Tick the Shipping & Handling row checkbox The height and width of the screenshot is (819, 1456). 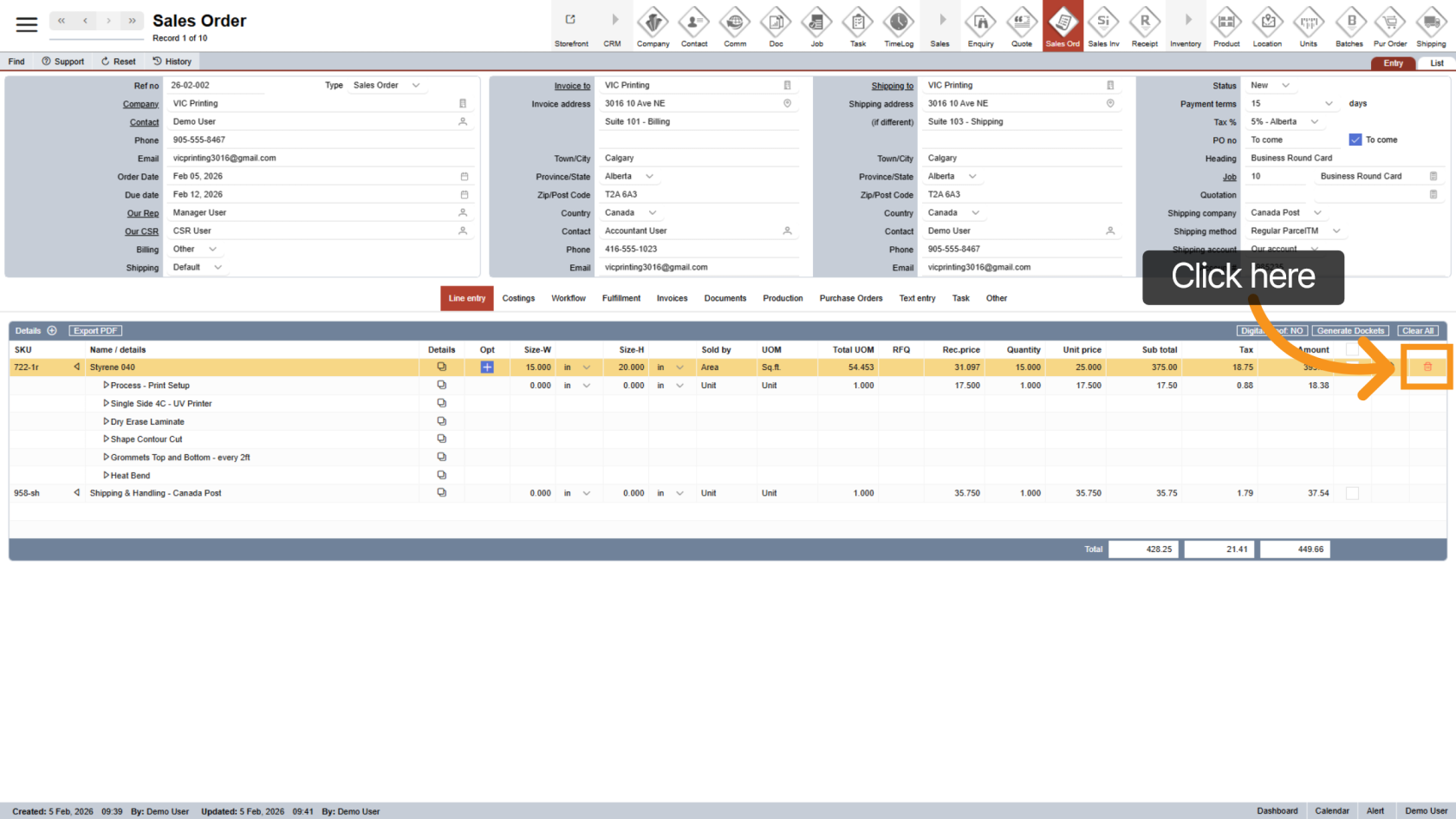point(1352,493)
